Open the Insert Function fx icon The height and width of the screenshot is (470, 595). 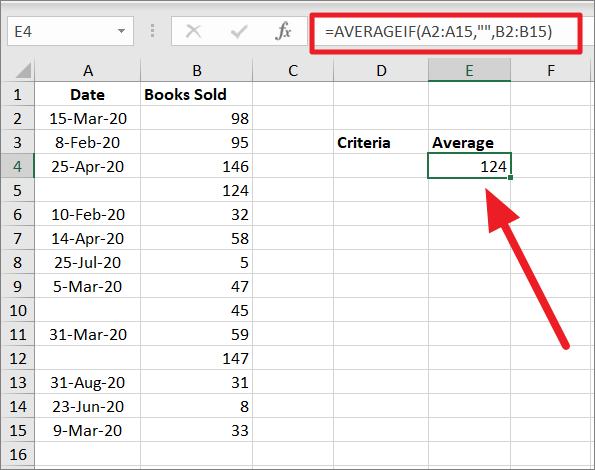283,31
